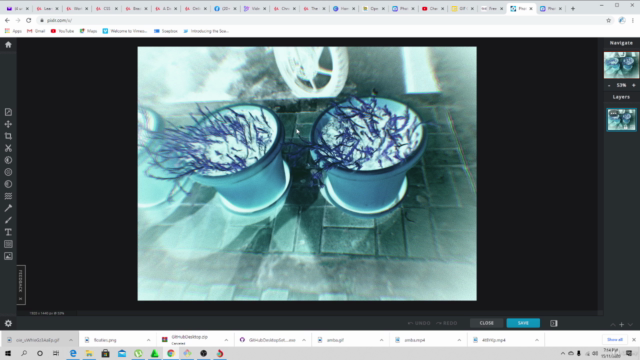Open the Apps bookmark shortcut
Viewport: 640px width, 360px height.
pyautogui.click(x=13, y=31)
